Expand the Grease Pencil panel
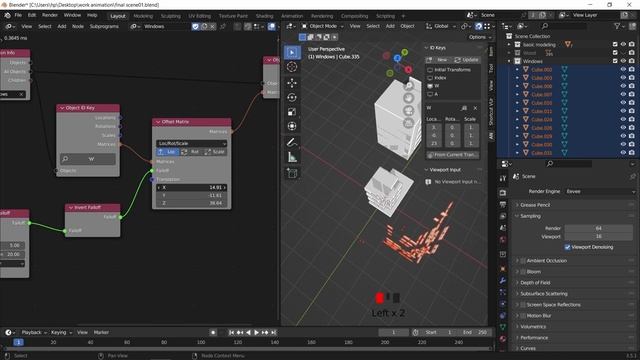The image size is (640, 360). click(535, 205)
